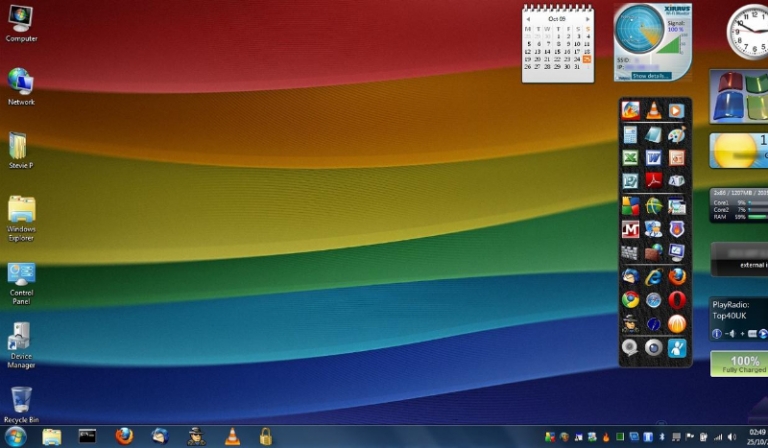Open Adobe Reader in the launcher panel

tap(654, 181)
